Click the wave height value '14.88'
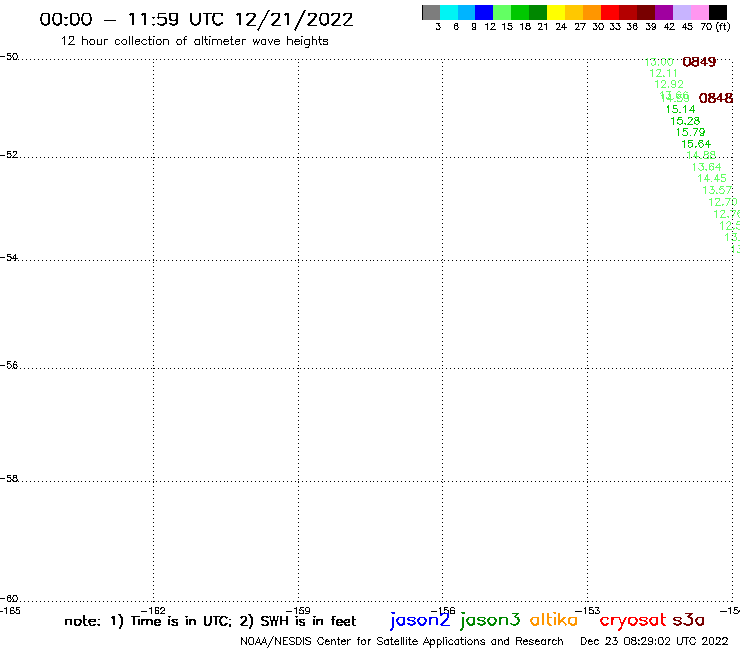Viewport: 740px width, 650px height. click(701, 155)
